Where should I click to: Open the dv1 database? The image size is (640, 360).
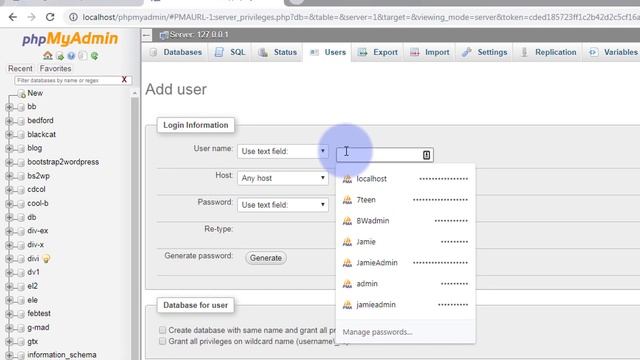(33, 272)
